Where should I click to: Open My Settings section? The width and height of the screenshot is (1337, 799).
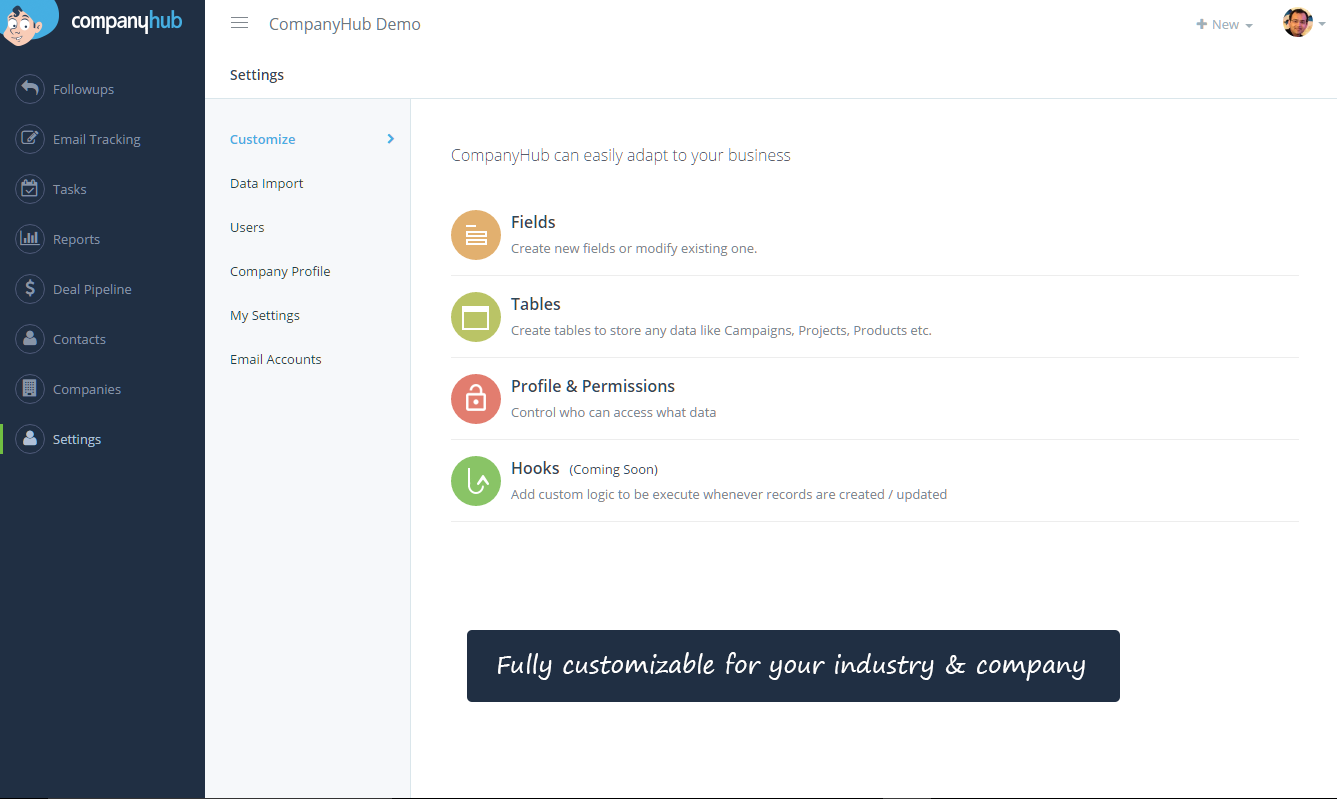(x=265, y=315)
